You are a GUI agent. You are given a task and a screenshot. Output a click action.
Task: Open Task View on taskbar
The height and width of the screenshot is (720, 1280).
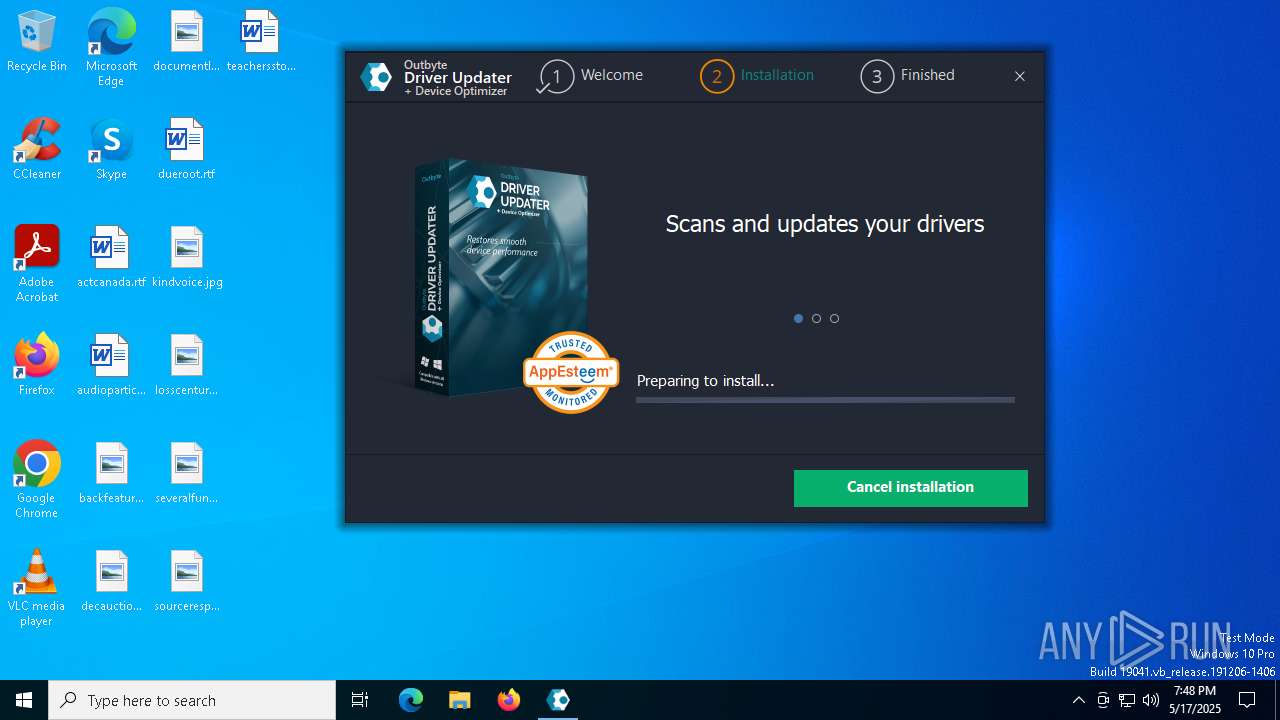360,700
